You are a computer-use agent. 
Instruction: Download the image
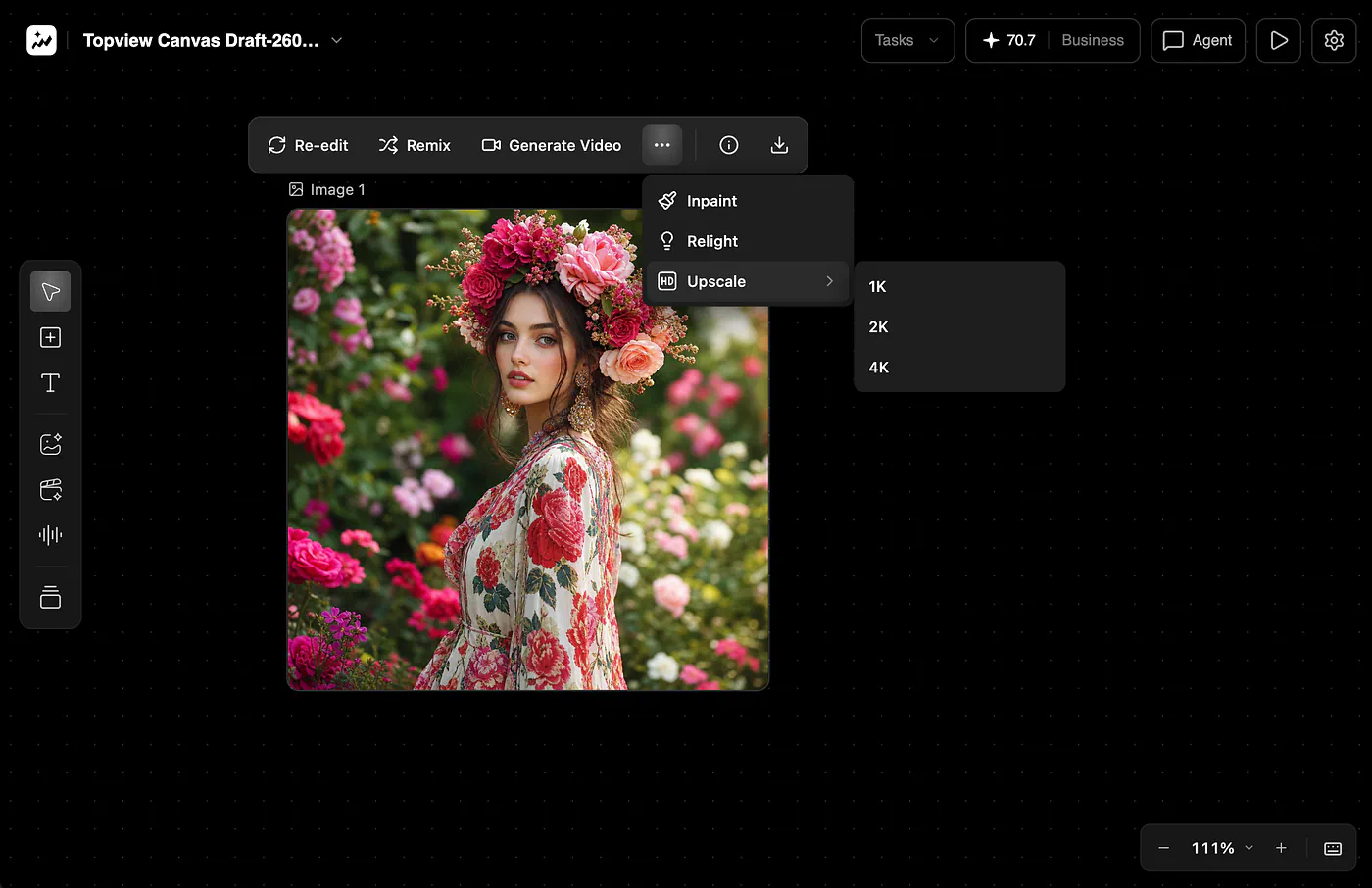point(779,145)
